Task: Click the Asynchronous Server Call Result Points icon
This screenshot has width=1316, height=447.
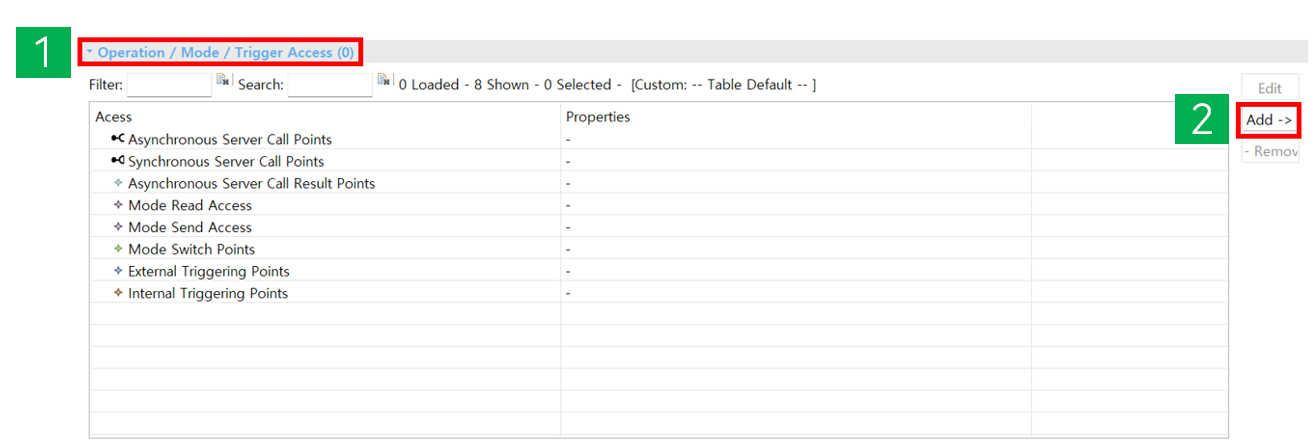Action: pos(119,183)
